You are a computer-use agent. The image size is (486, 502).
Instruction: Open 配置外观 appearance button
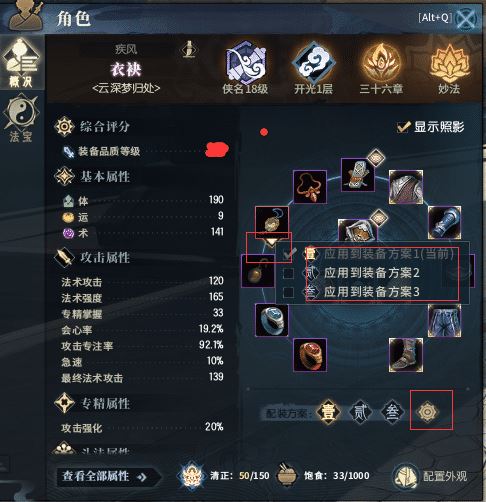coord(431,476)
